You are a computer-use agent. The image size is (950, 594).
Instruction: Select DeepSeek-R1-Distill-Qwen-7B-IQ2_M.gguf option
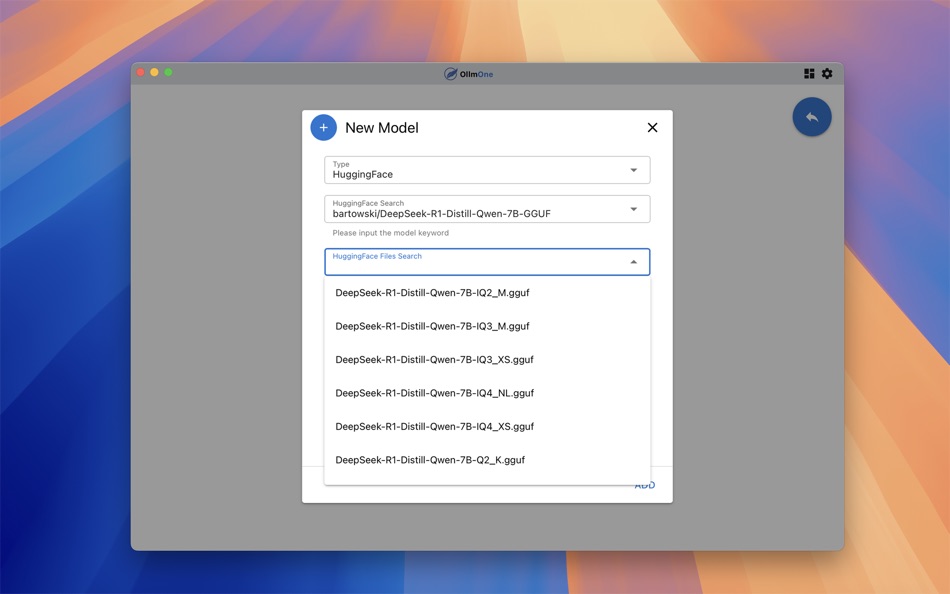click(x=487, y=293)
